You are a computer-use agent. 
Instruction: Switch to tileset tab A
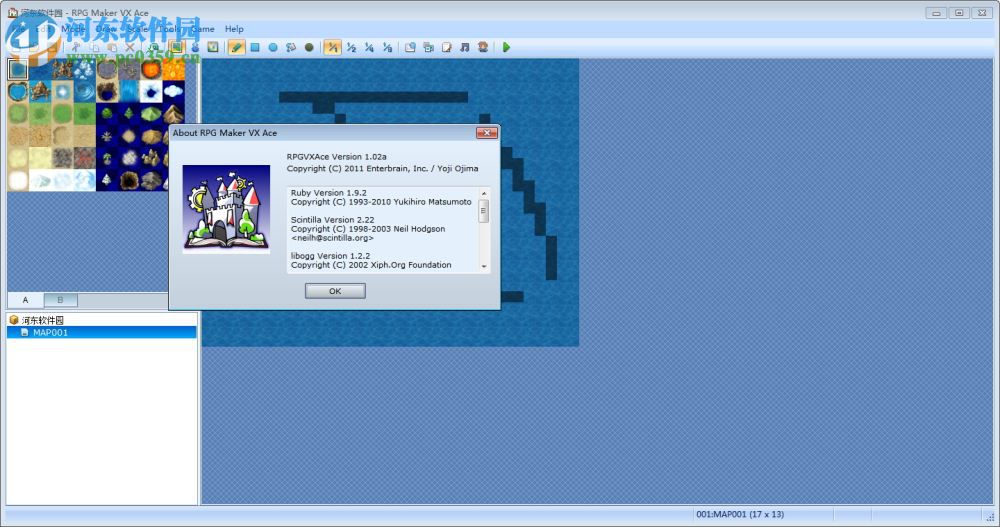[x=26, y=300]
